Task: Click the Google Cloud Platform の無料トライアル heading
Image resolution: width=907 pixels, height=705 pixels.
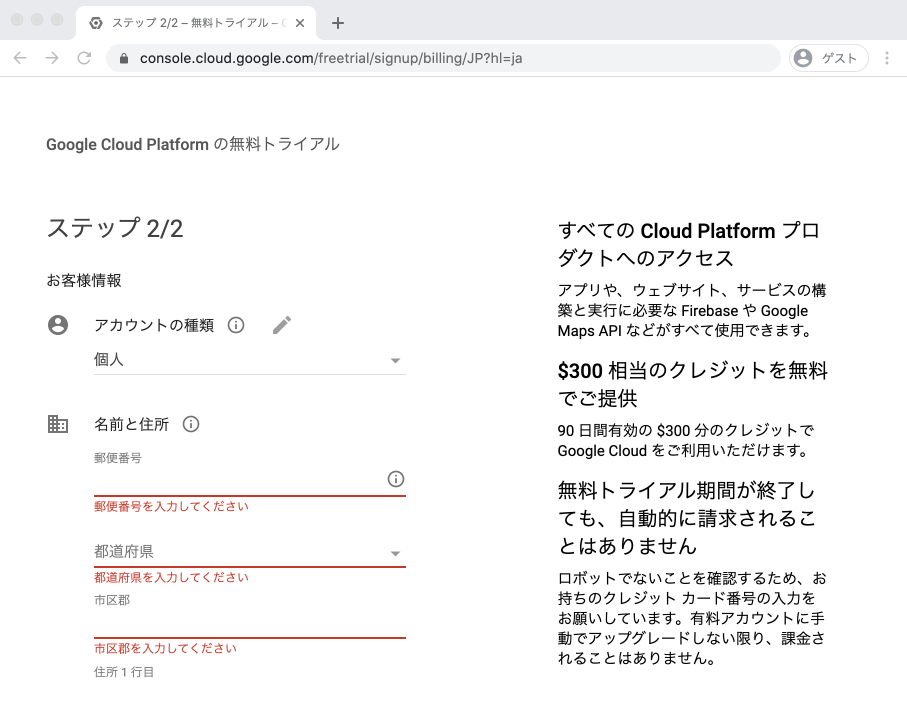Action: click(193, 144)
